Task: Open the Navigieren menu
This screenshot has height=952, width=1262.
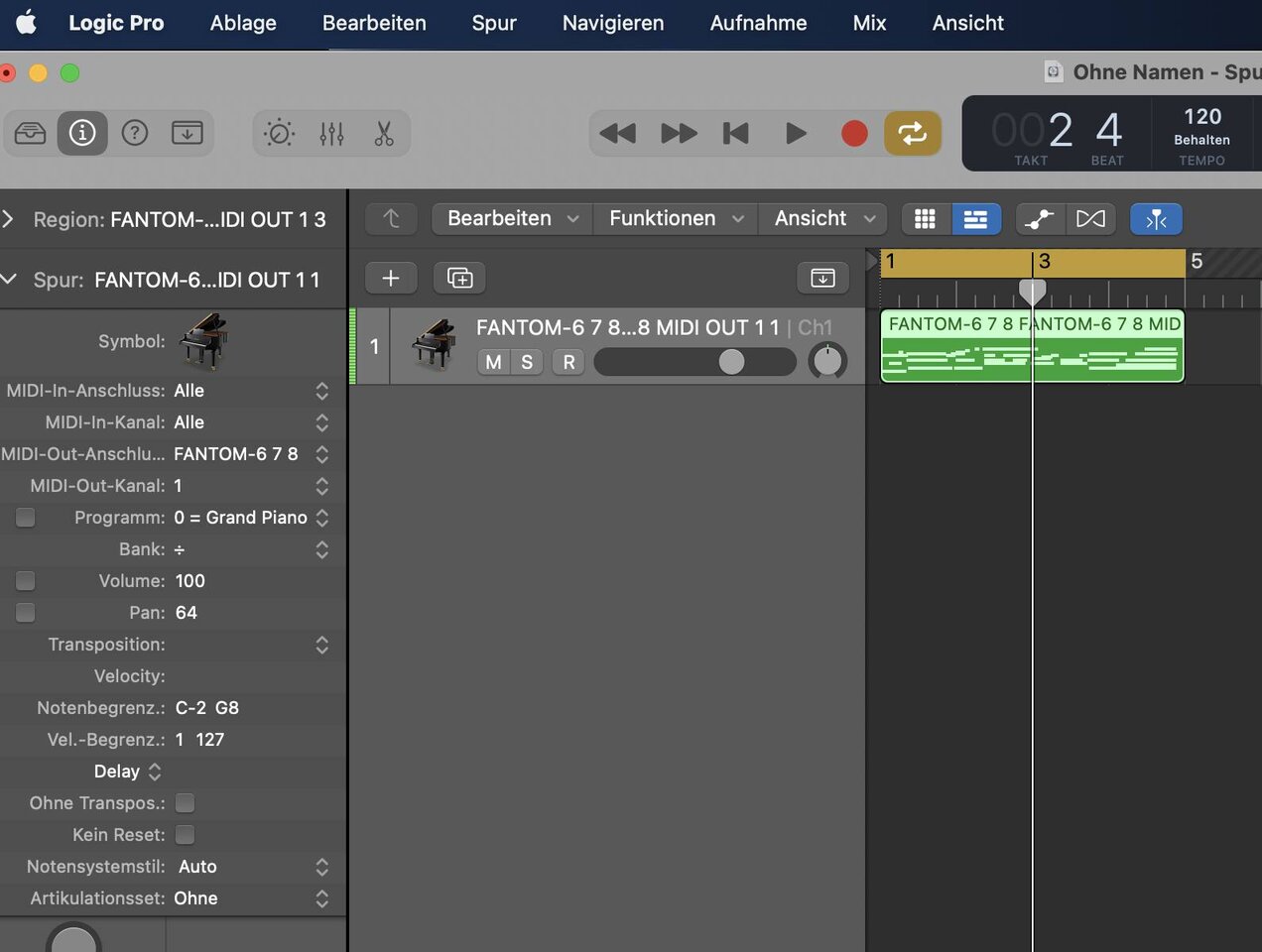Action: pyautogui.click(x=613, y=23)
